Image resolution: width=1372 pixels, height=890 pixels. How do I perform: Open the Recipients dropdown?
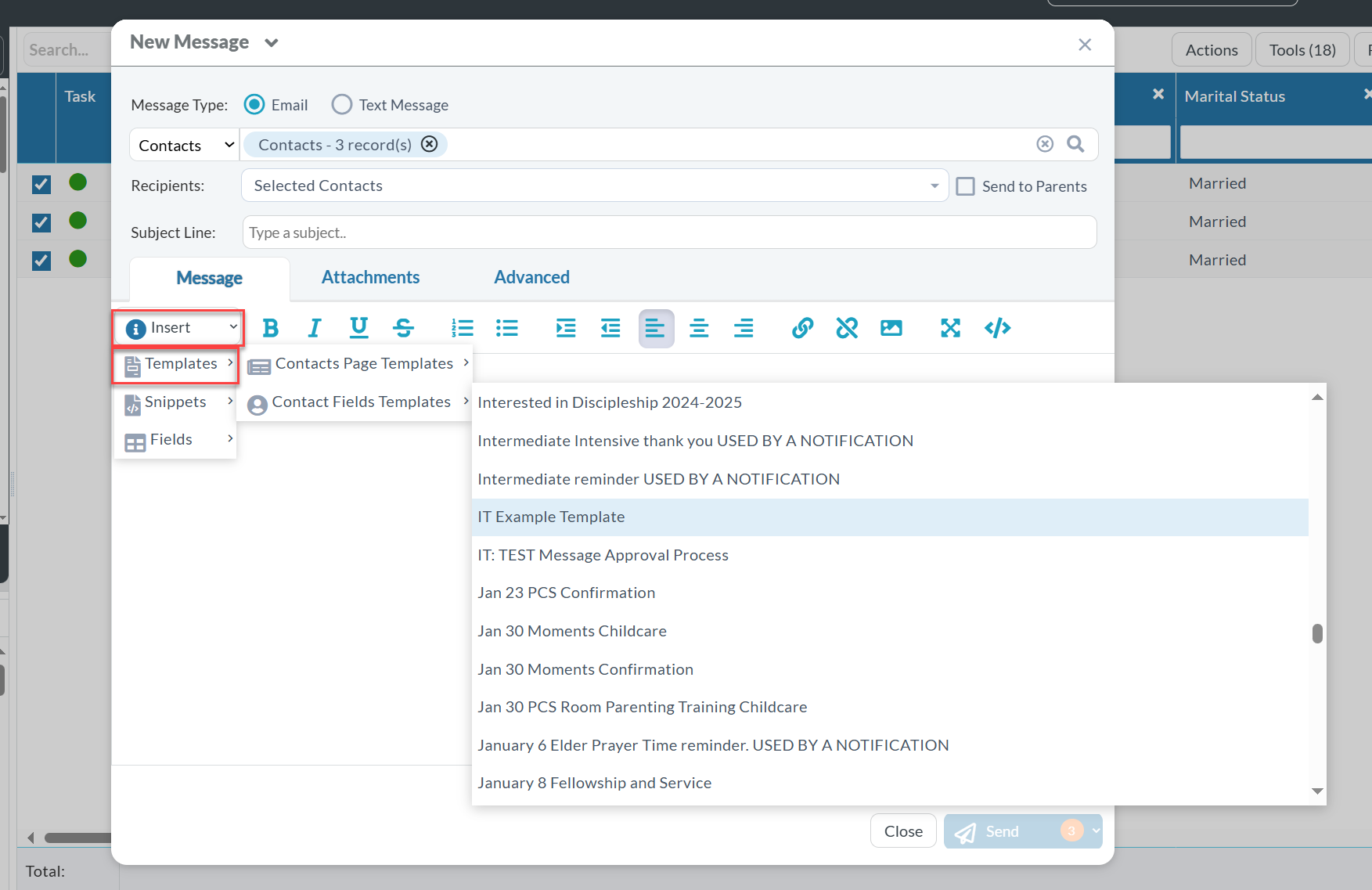(933, 186)
